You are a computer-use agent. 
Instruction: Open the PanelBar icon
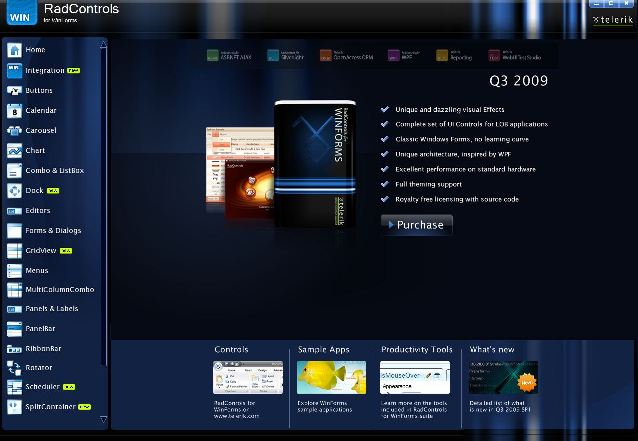click(14, 329)
